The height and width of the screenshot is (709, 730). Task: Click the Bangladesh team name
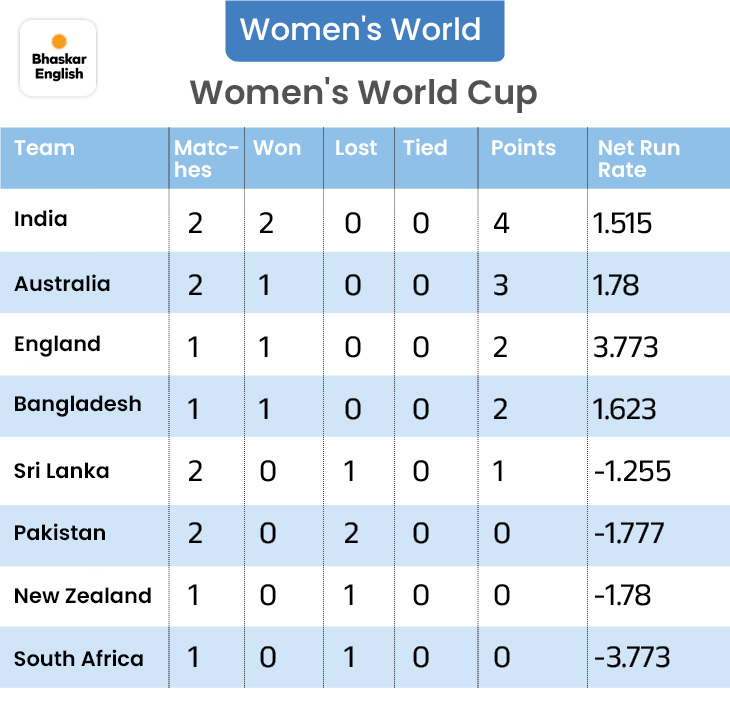pyautogui.click(x=78, y=404)
